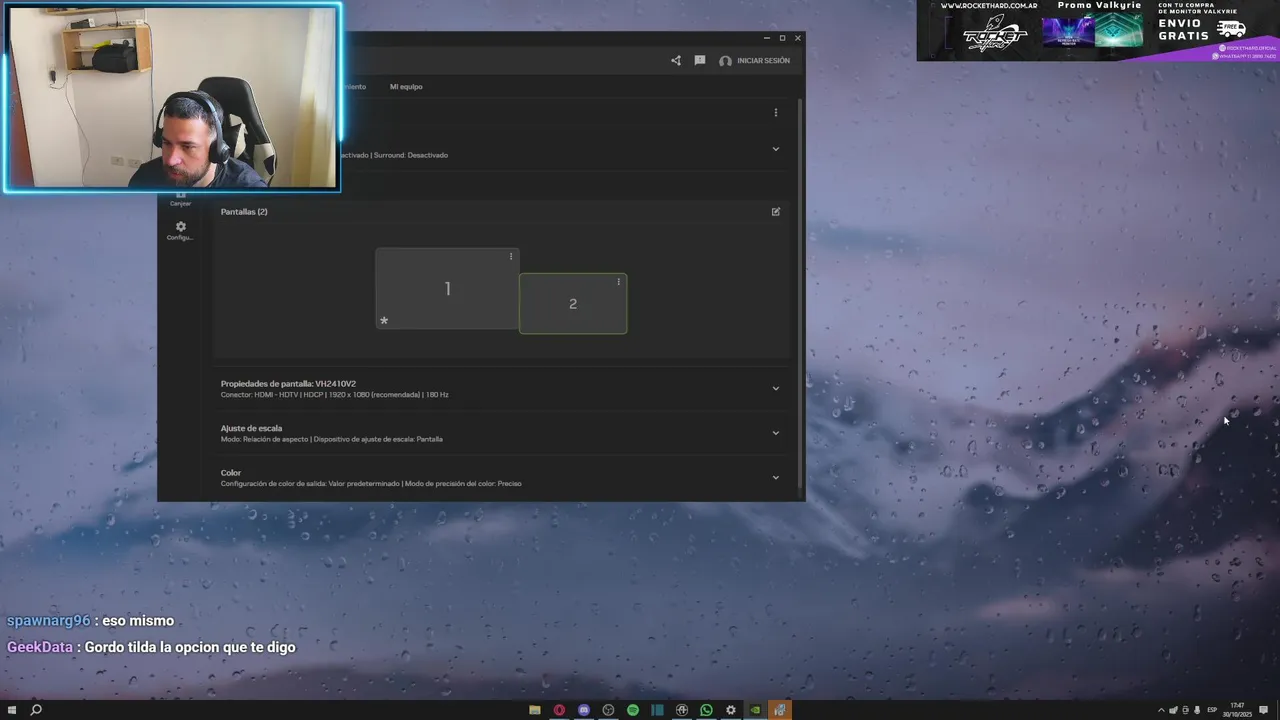Switch to the Mi equipo tab
The height and width of the screenshot is (720, 1280).
[x=406, y=87]
